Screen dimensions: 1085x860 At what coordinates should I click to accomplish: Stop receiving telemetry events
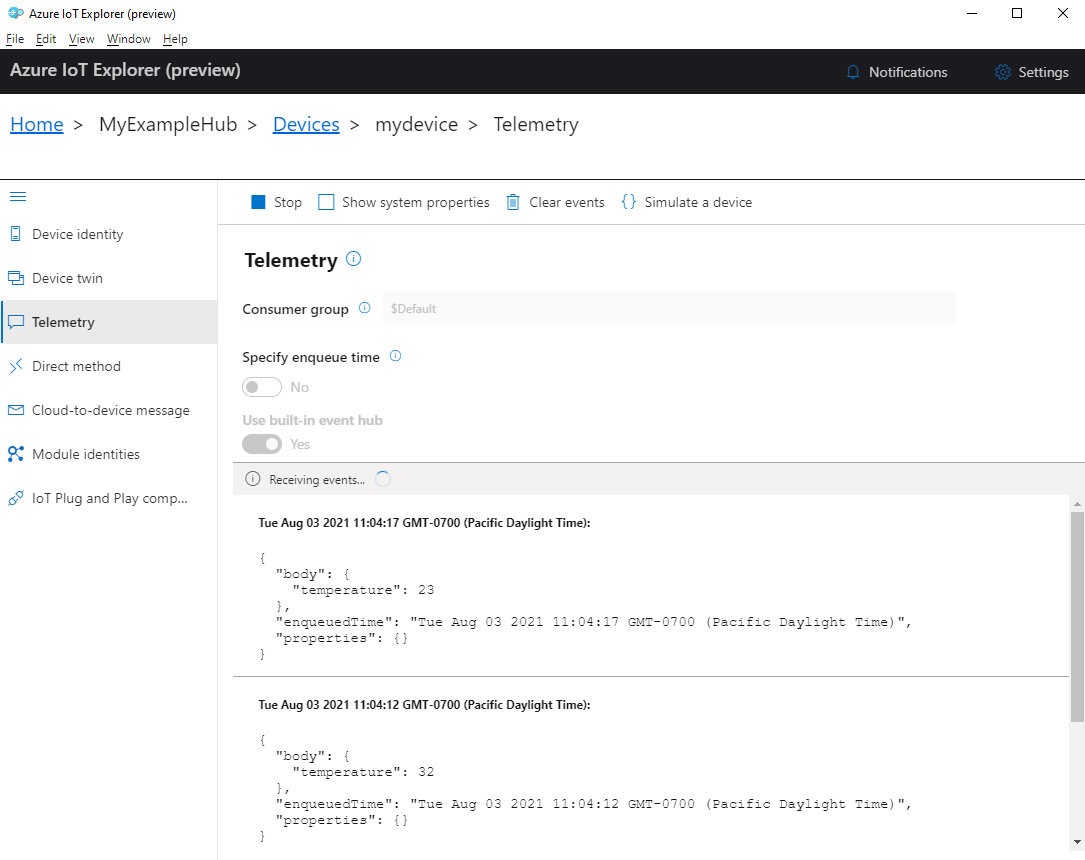click(x=260, y=201)
